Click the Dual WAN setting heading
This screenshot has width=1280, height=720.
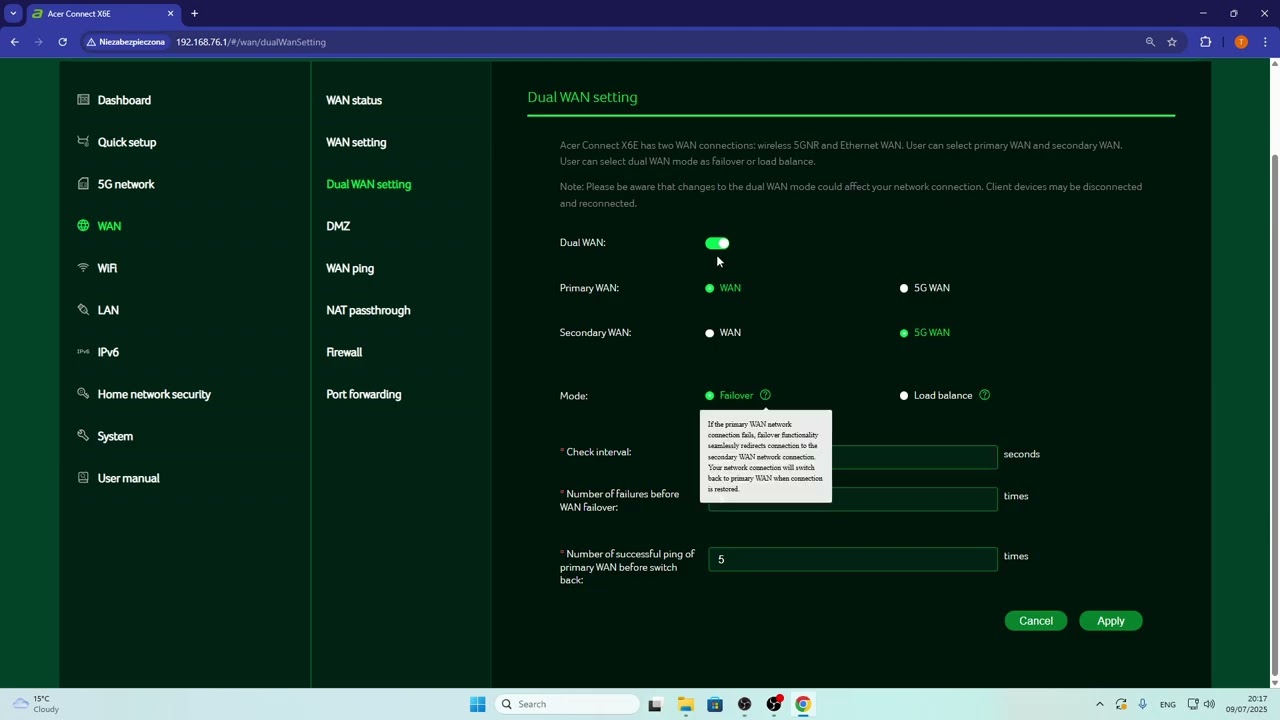(x=582, y=97)
